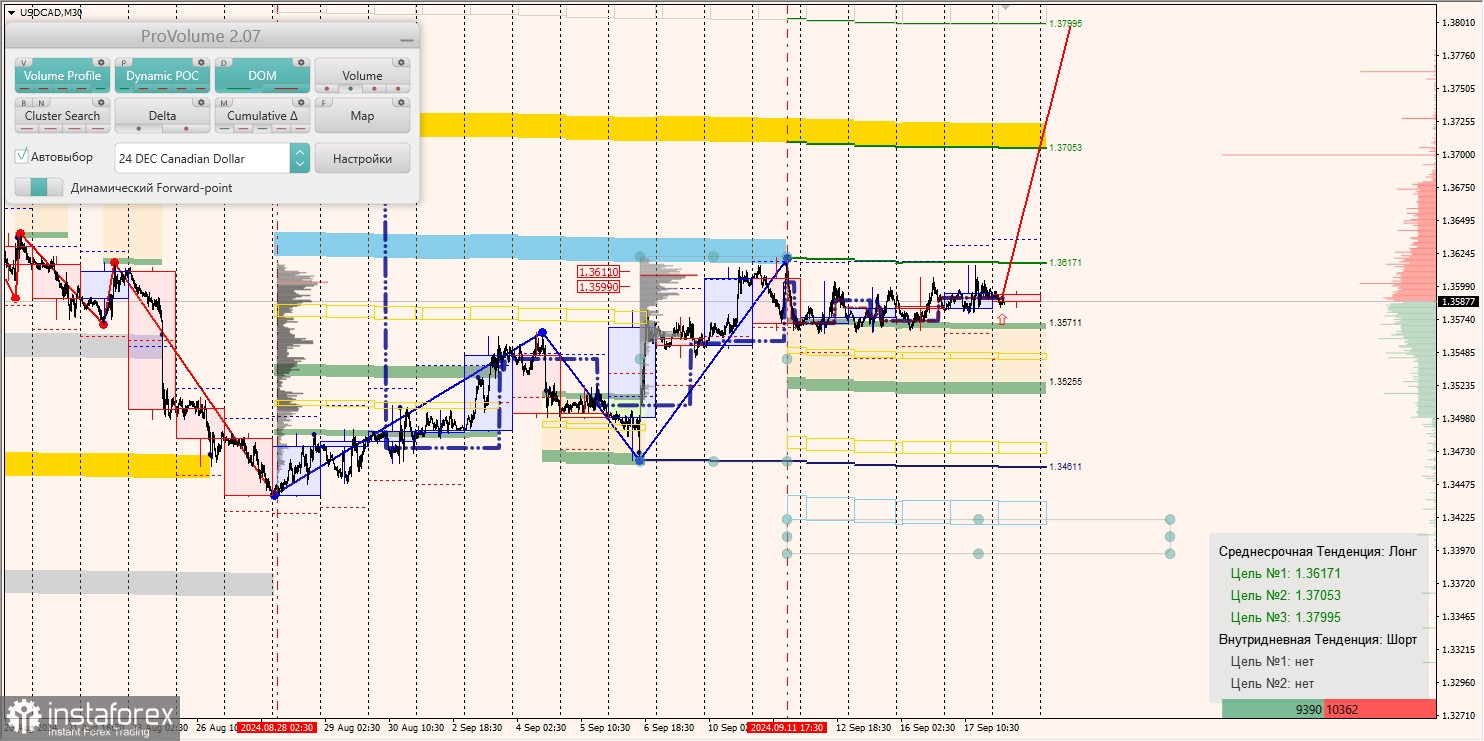The width and height of the screenshot is (1484, 741).
Task: Toggle the DOM indicator
Action: pyautogui.click(x=262, y=76)
